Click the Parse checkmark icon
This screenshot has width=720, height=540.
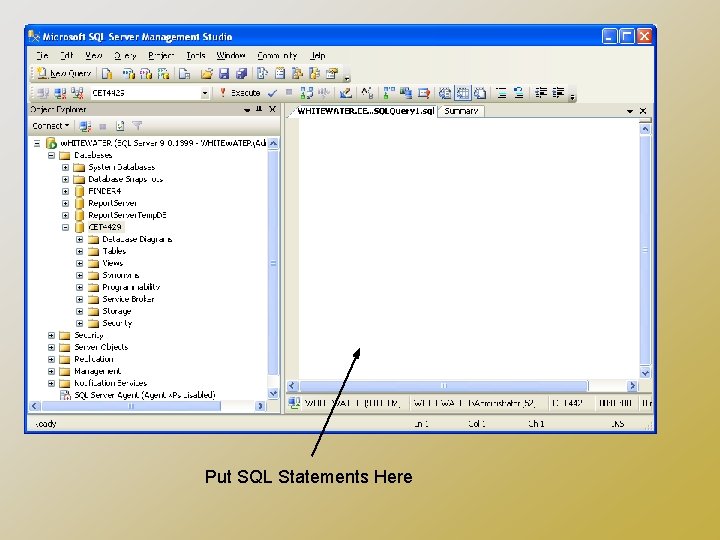(272, 93)
